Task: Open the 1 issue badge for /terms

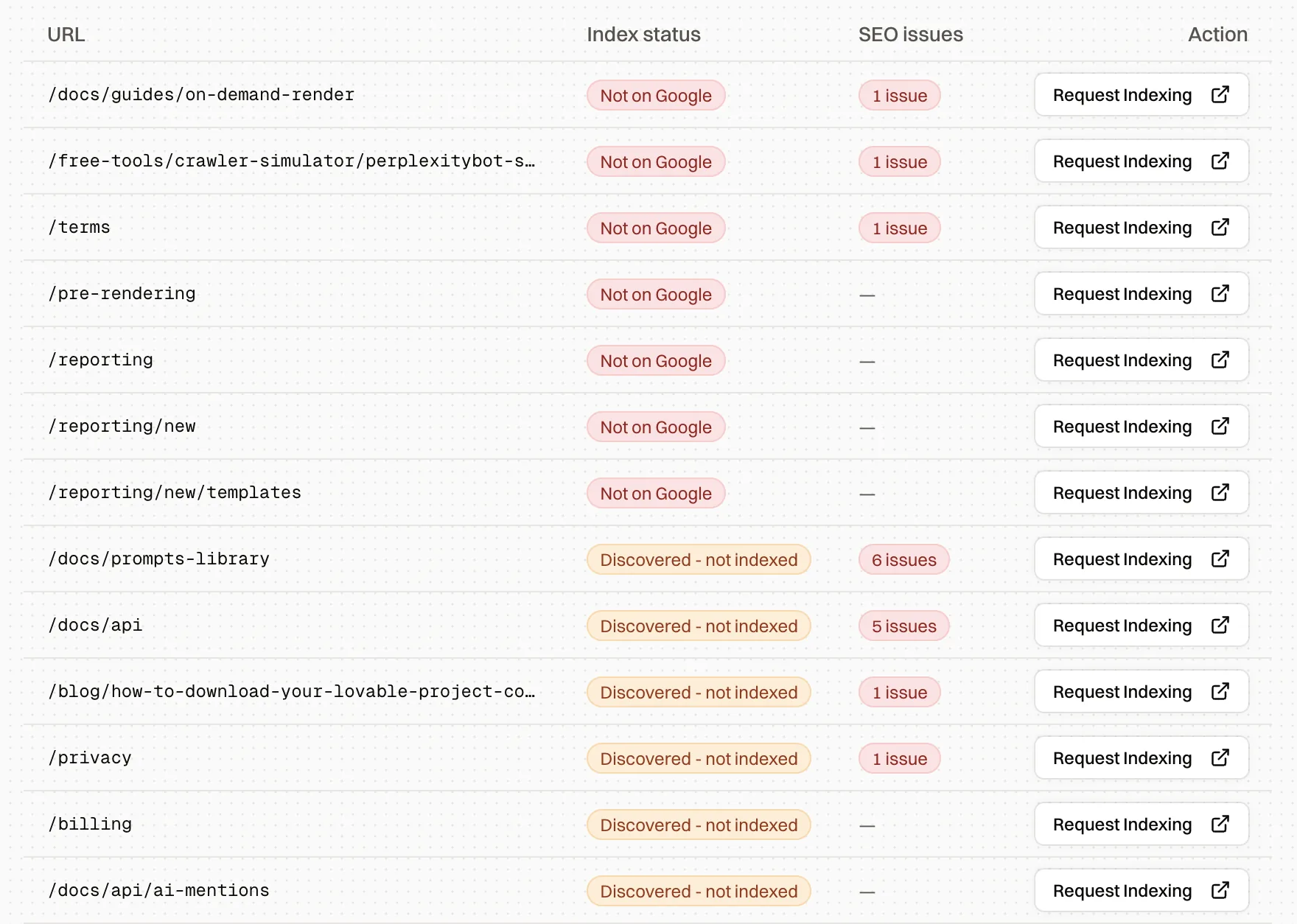Action: 900,228
